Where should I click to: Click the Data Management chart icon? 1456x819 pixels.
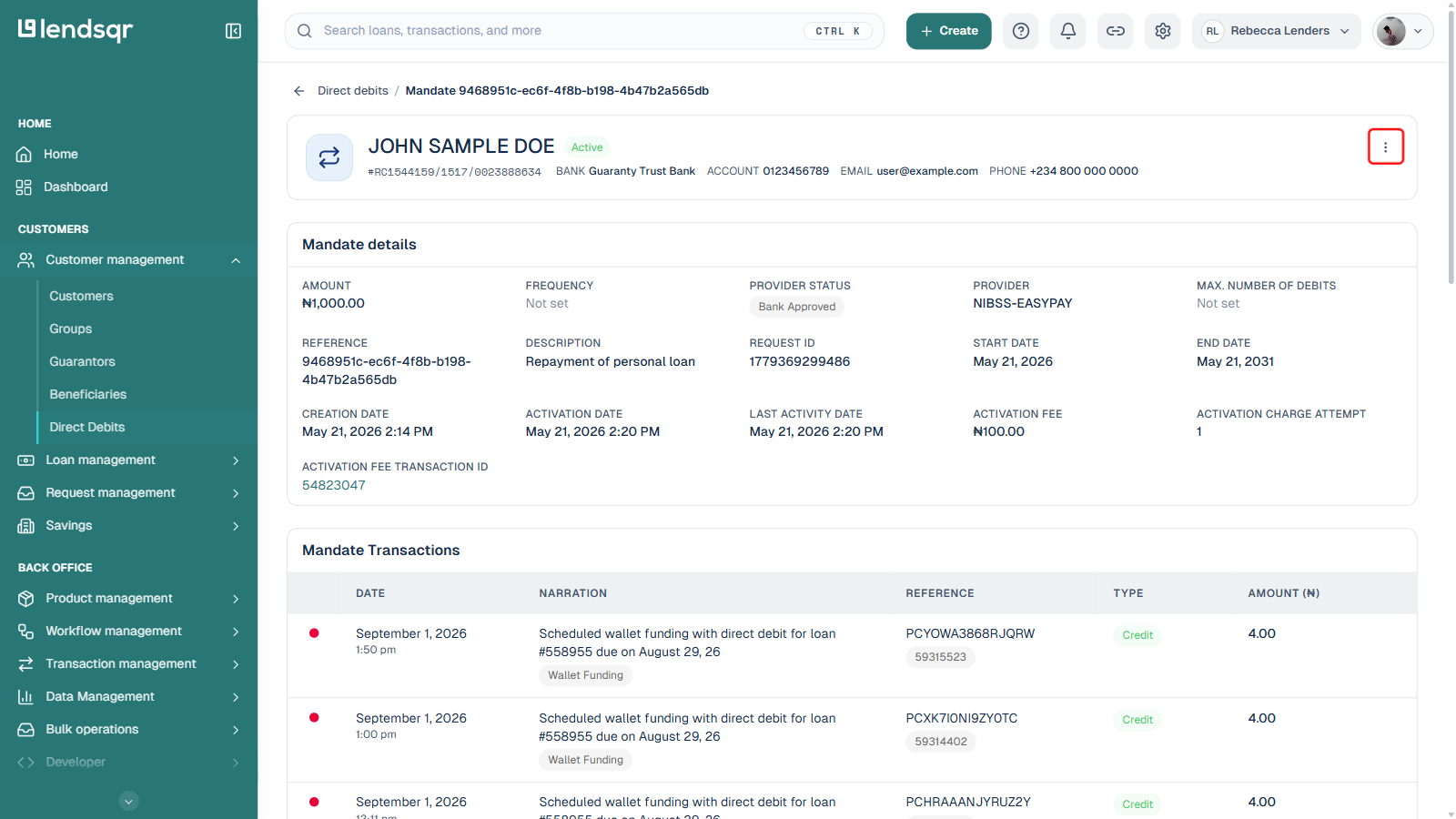pyautogui.click(x=25, y=697)
